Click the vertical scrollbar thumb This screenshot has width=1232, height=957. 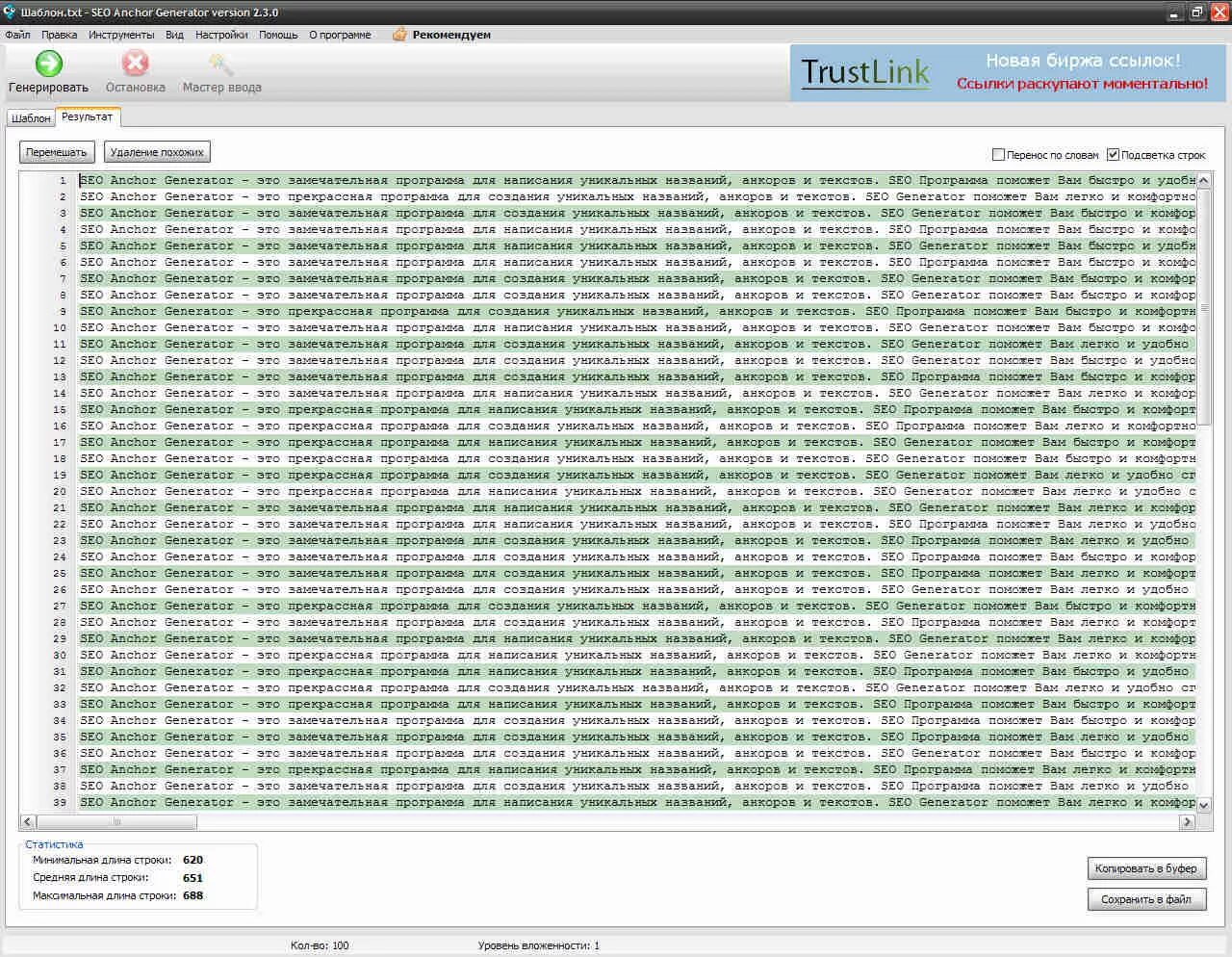(1203, 308)
